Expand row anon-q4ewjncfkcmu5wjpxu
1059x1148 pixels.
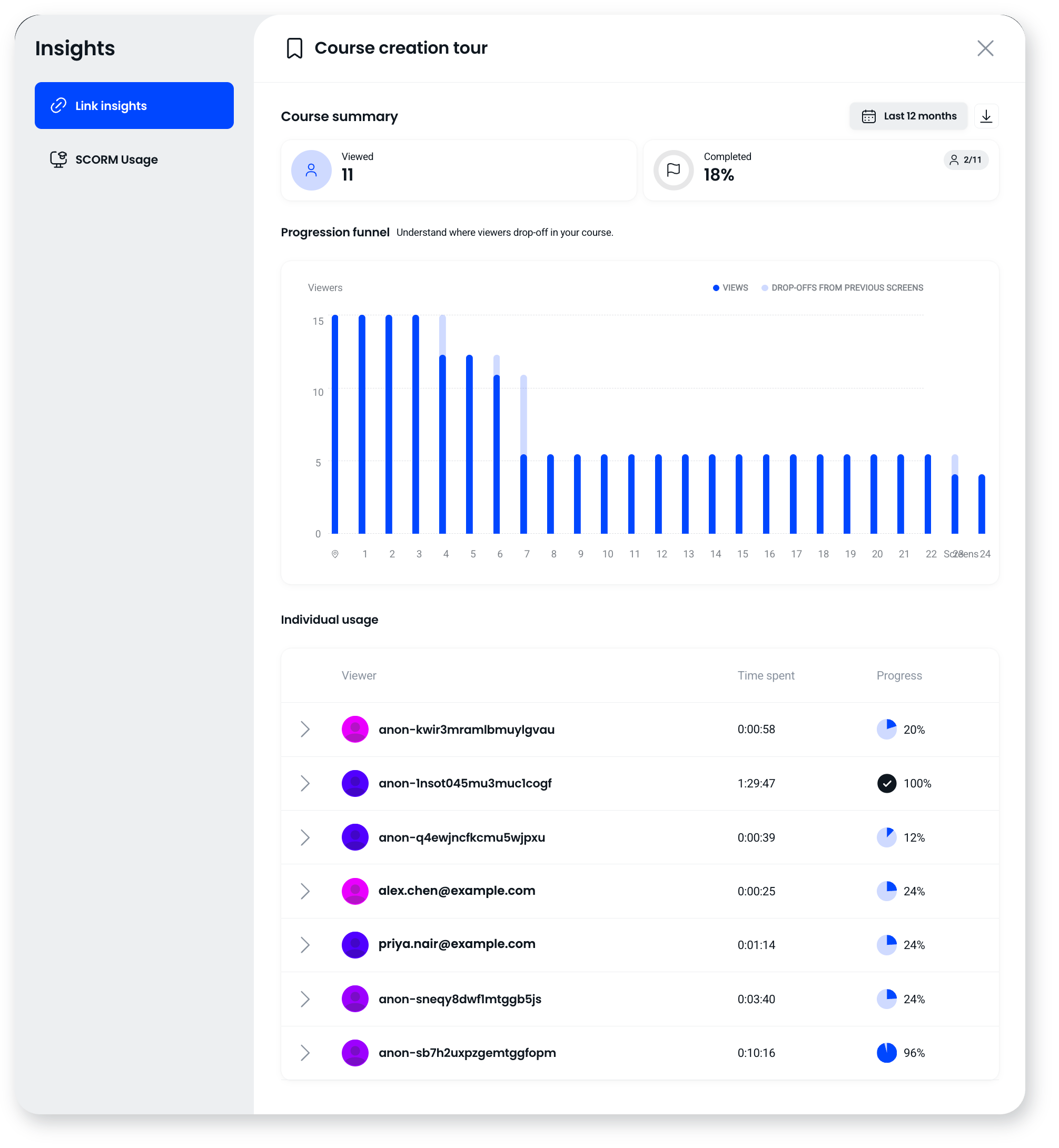point(305,837)
